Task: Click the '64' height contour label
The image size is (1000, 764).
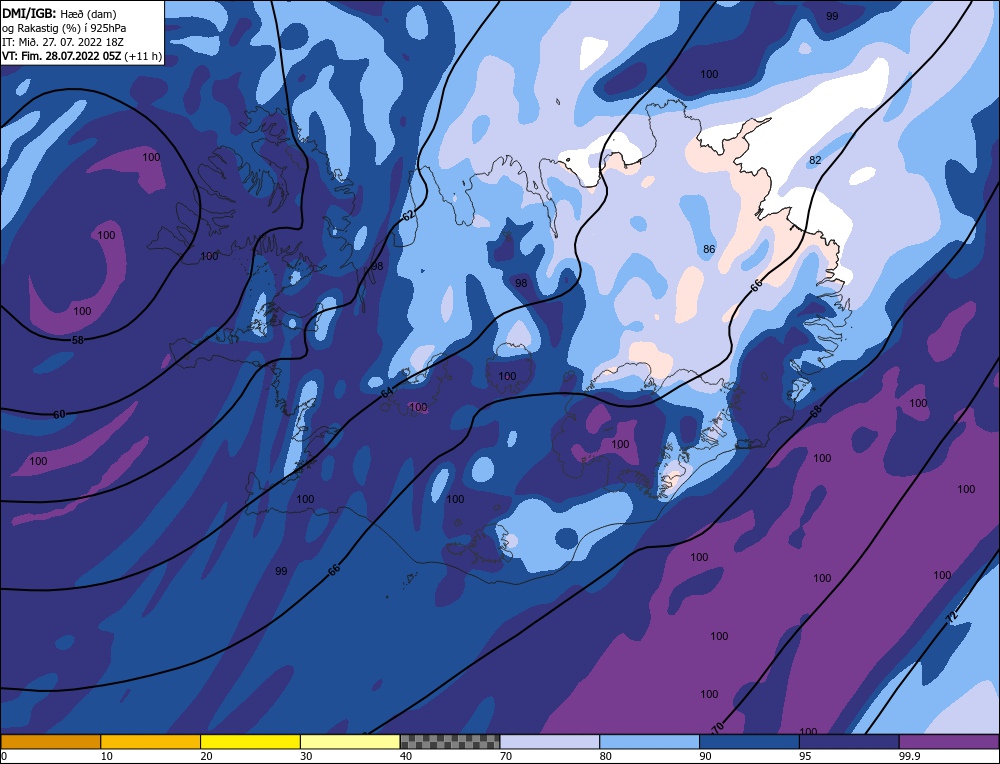Action: pos(386,393)
